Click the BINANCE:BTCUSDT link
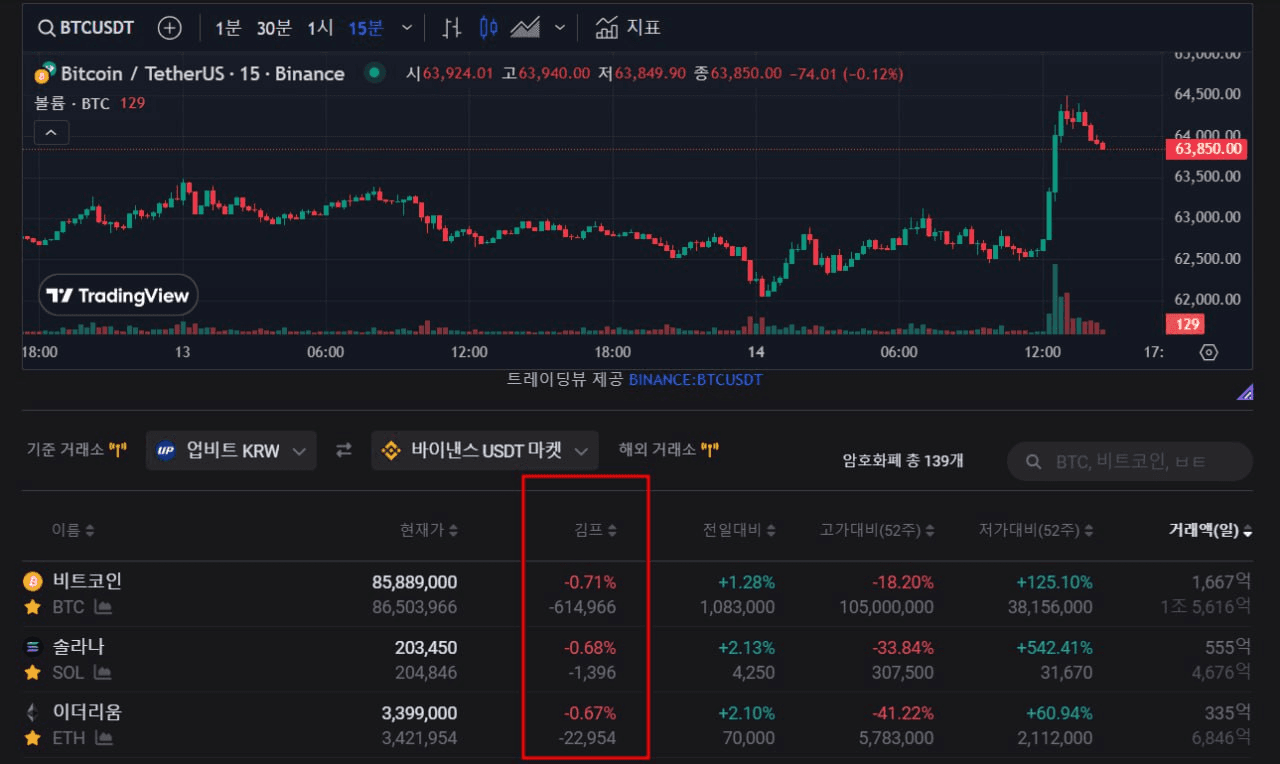Screen dimensions: 1280x764 [x=695, y=379]
